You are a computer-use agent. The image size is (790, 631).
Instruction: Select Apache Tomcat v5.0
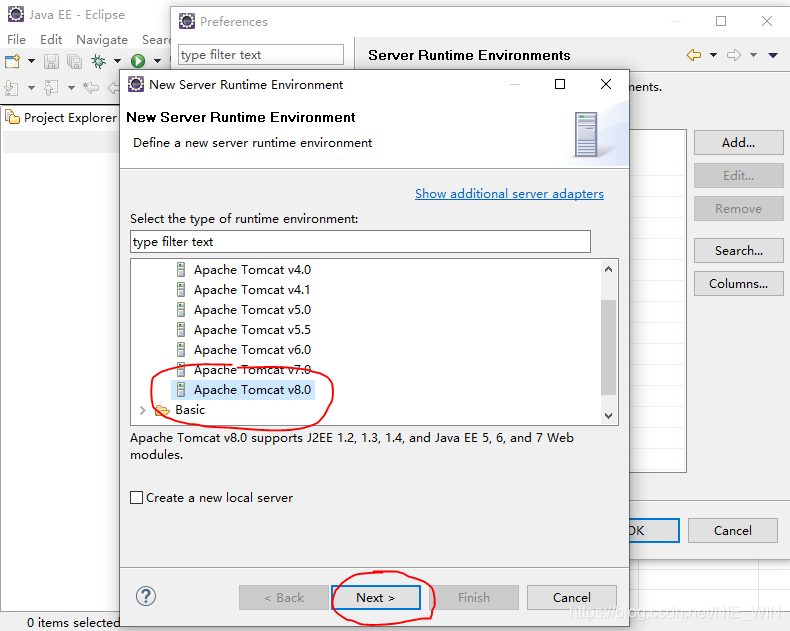[252, 310]
